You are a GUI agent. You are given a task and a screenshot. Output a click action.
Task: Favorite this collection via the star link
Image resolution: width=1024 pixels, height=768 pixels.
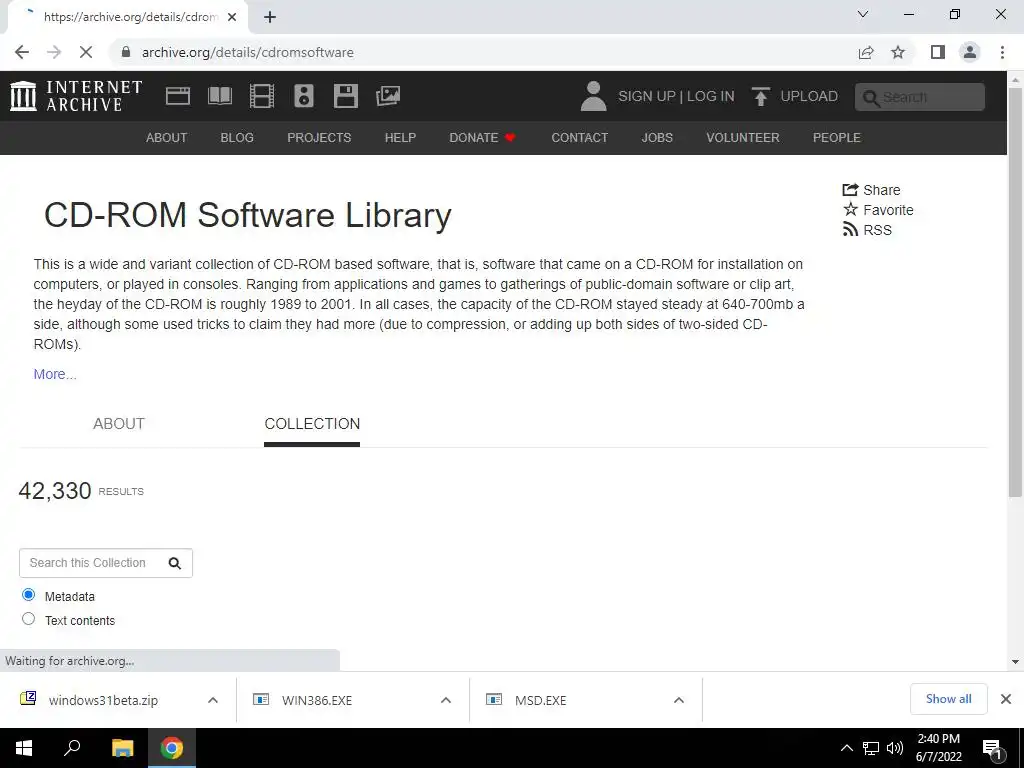coord(878,210)
